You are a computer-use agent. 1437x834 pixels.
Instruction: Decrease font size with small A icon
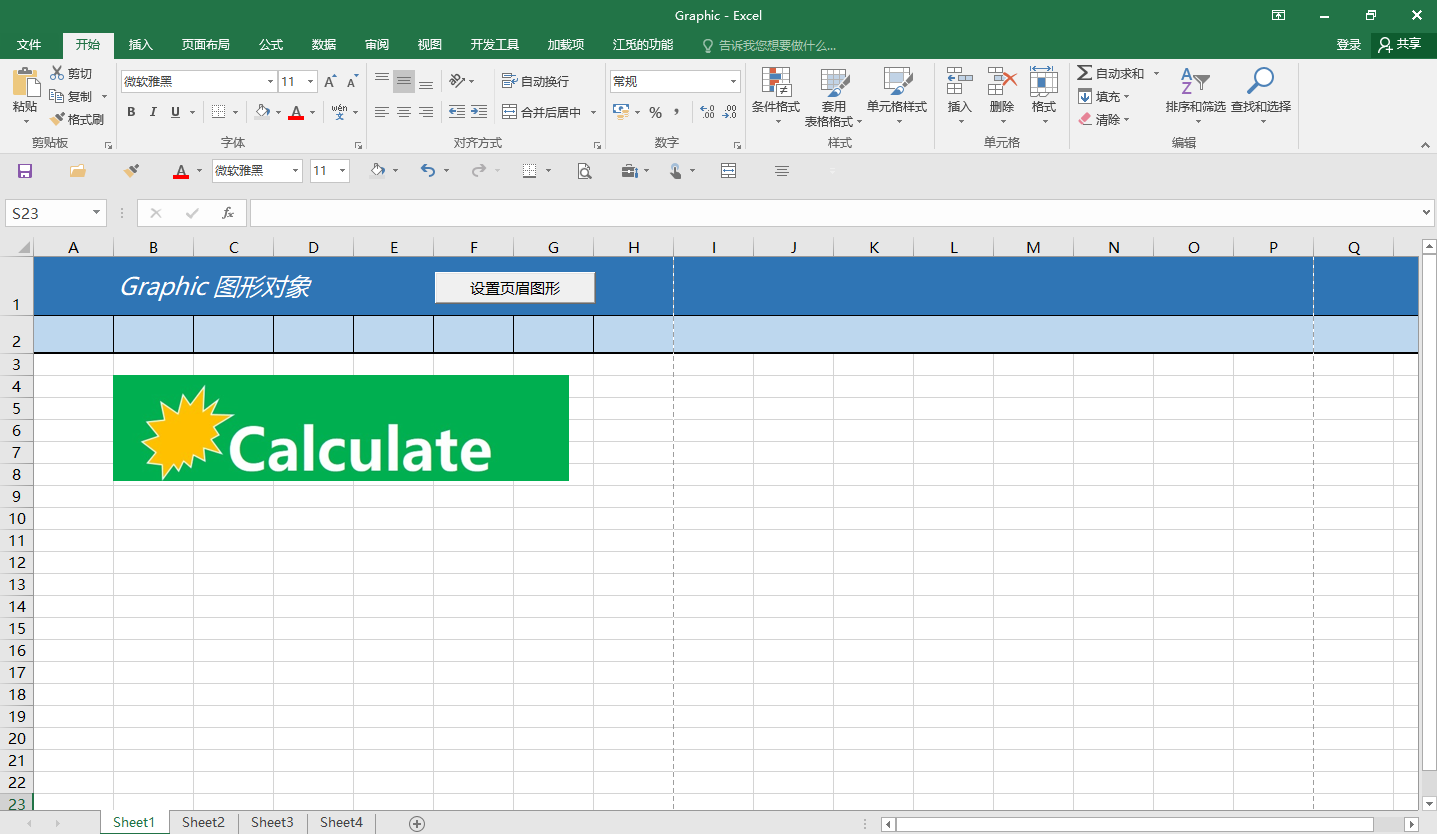tap(352, 81)
